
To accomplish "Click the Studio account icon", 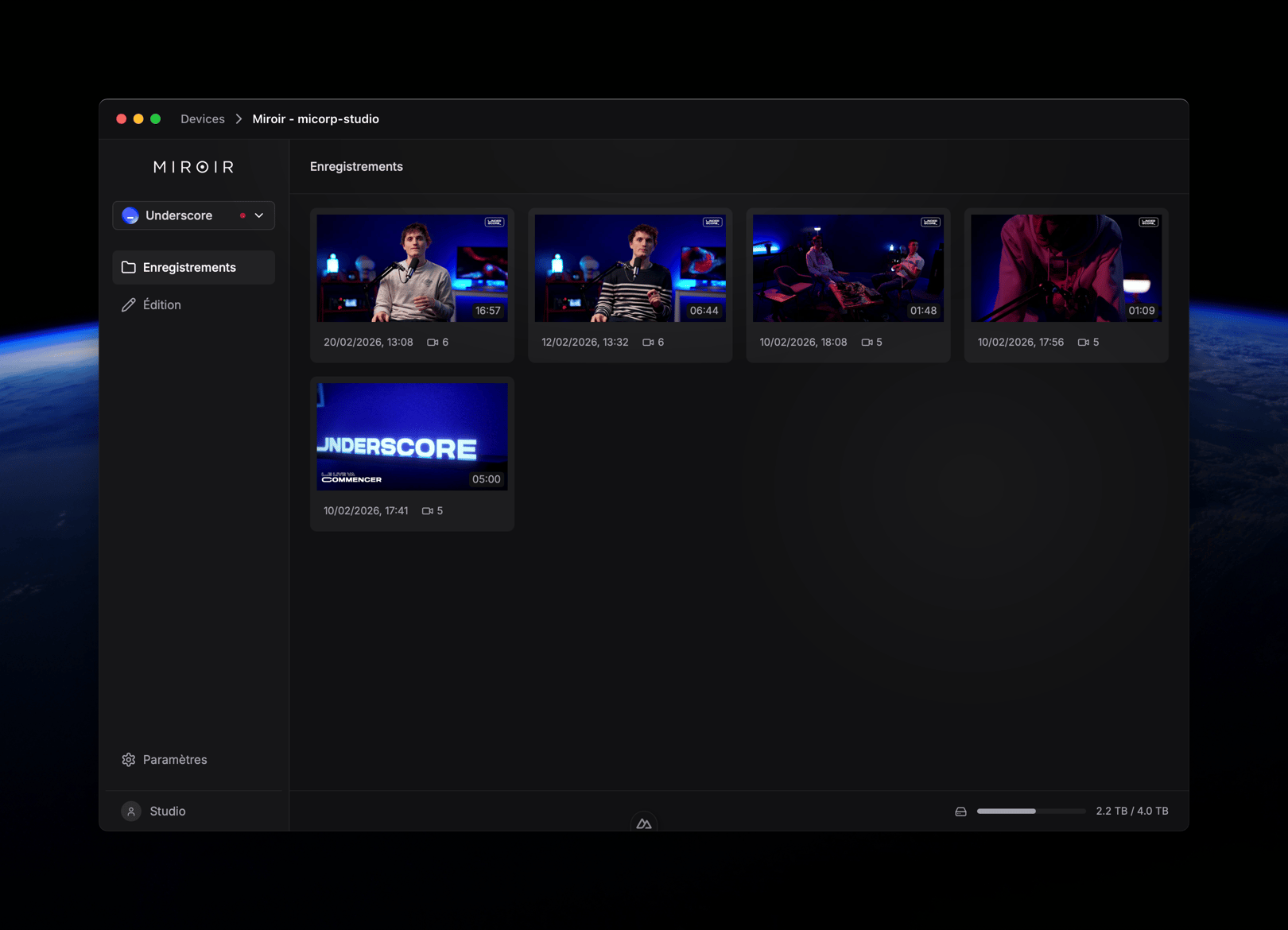I will coord(130,811).
